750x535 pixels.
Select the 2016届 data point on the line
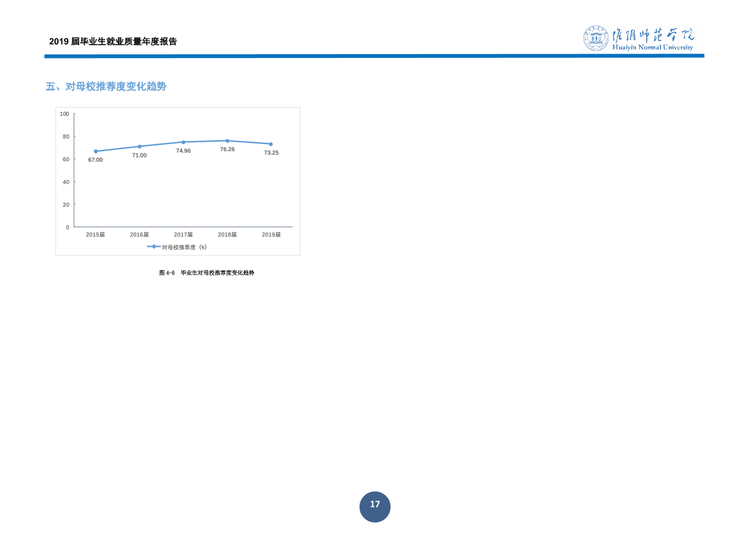[x=140, y=146]
